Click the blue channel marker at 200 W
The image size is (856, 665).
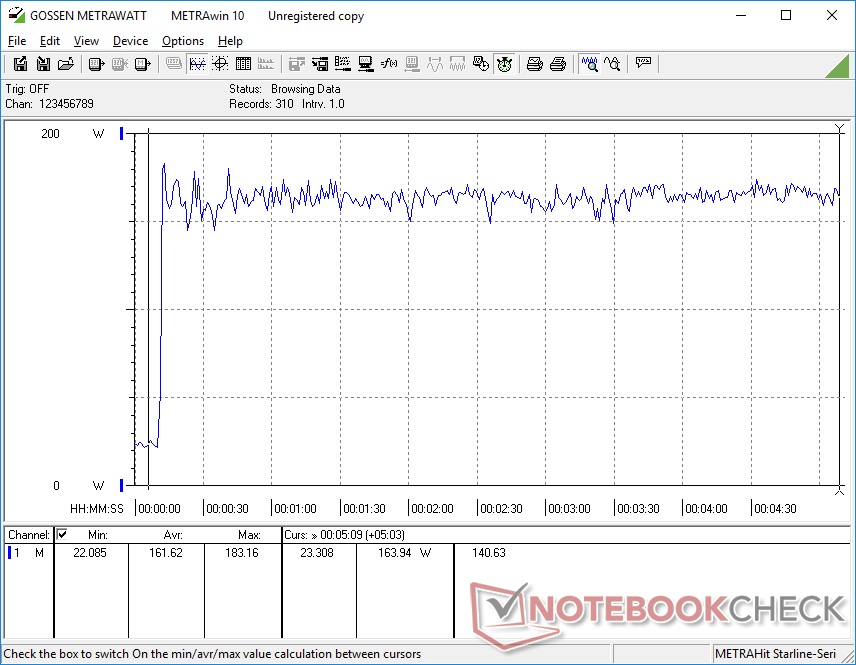pos(121,133)
